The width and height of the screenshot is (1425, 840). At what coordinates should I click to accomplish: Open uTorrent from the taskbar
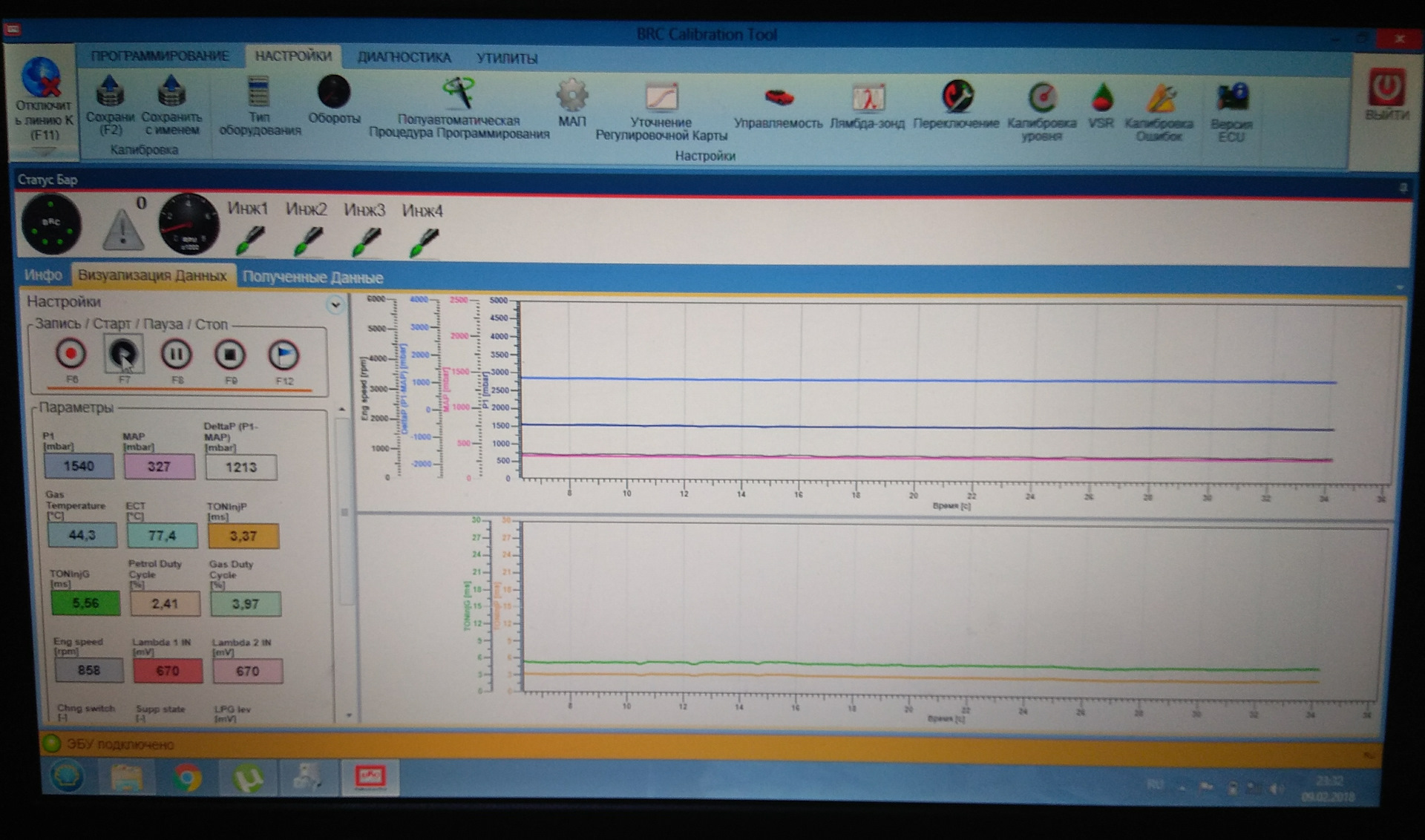(247, 778)
